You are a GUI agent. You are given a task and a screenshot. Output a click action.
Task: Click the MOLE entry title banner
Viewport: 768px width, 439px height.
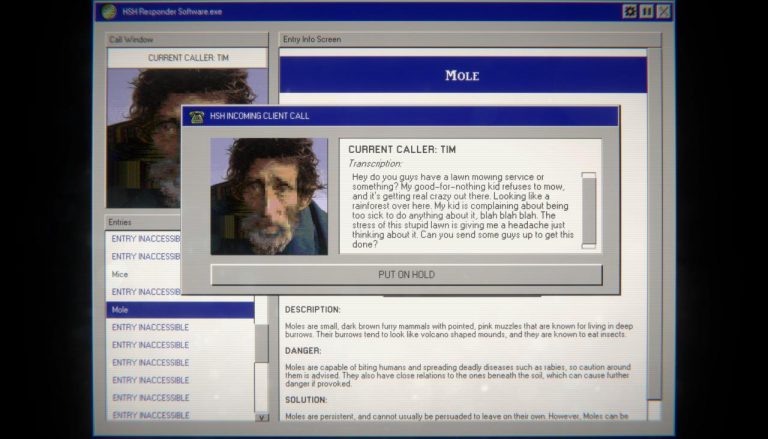[x=462, y=75]
